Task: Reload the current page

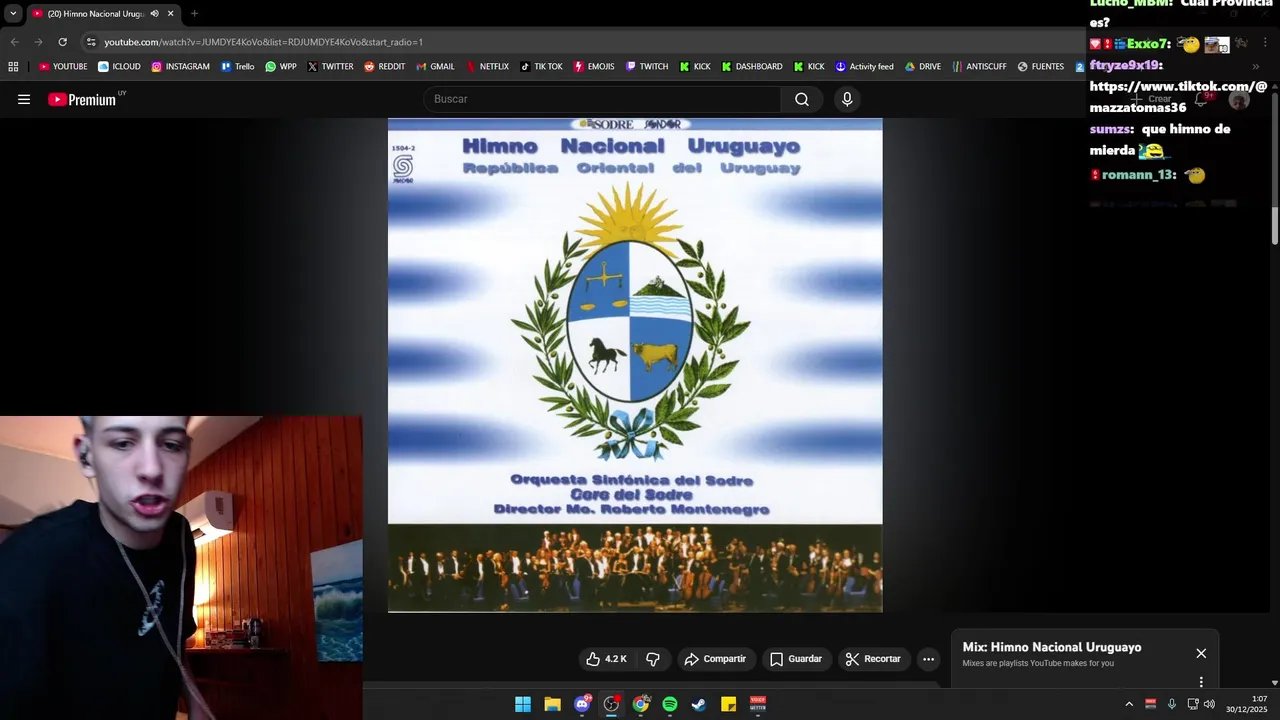Action: (62, 42)
